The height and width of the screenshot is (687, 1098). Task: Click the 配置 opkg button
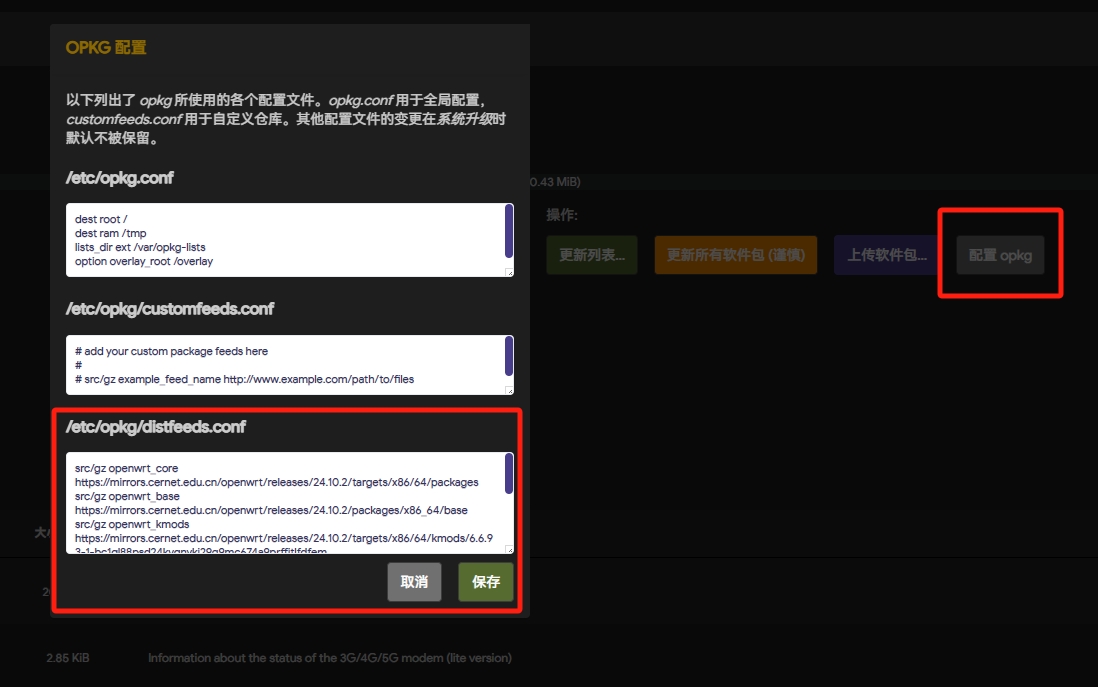[999, 255]
